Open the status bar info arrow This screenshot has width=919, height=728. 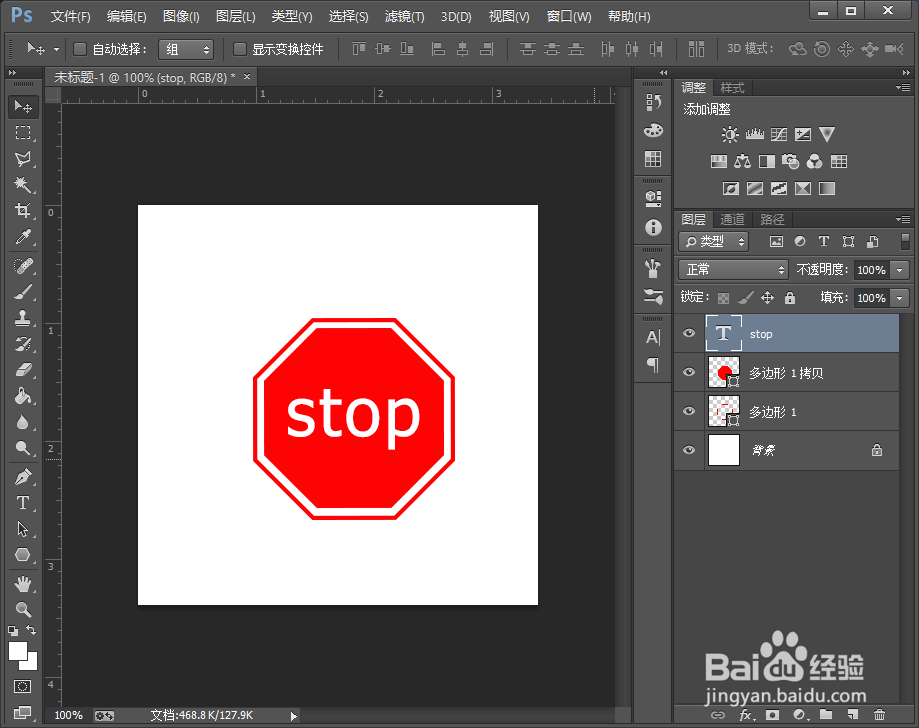294,716
